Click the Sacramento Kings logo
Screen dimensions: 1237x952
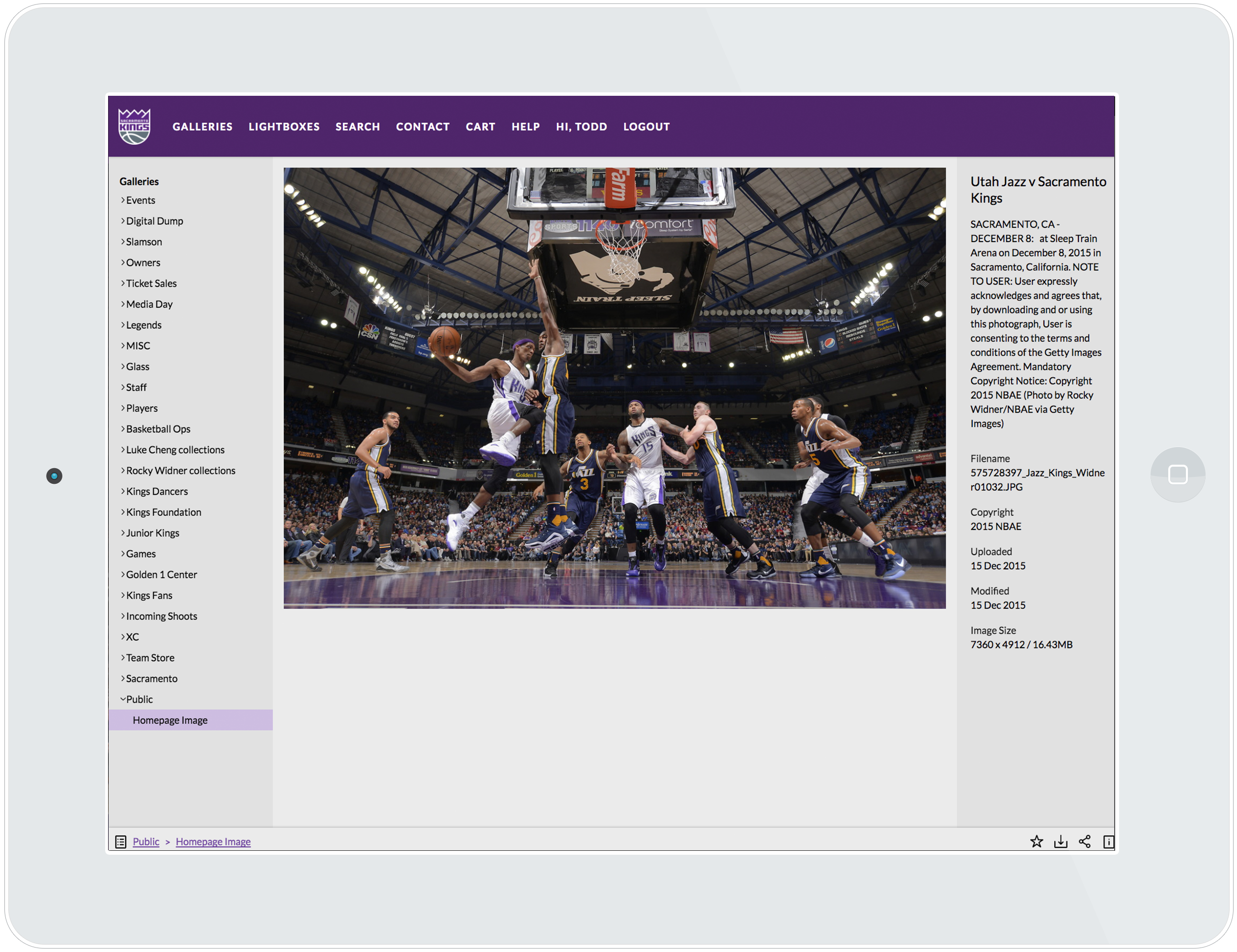click(134, 126)
